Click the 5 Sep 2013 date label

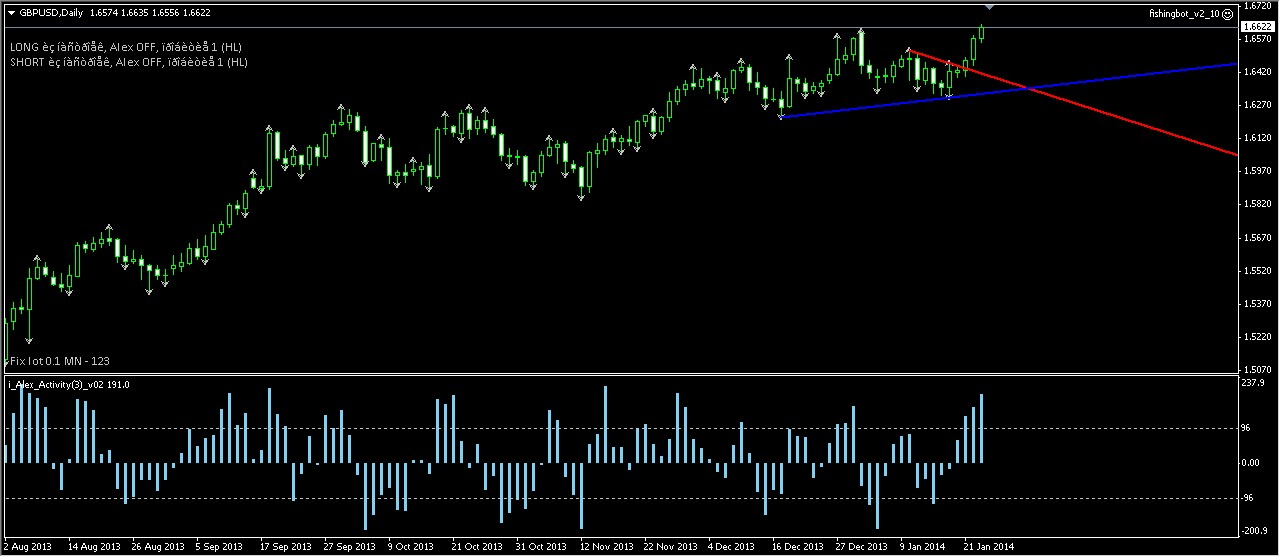219,547
